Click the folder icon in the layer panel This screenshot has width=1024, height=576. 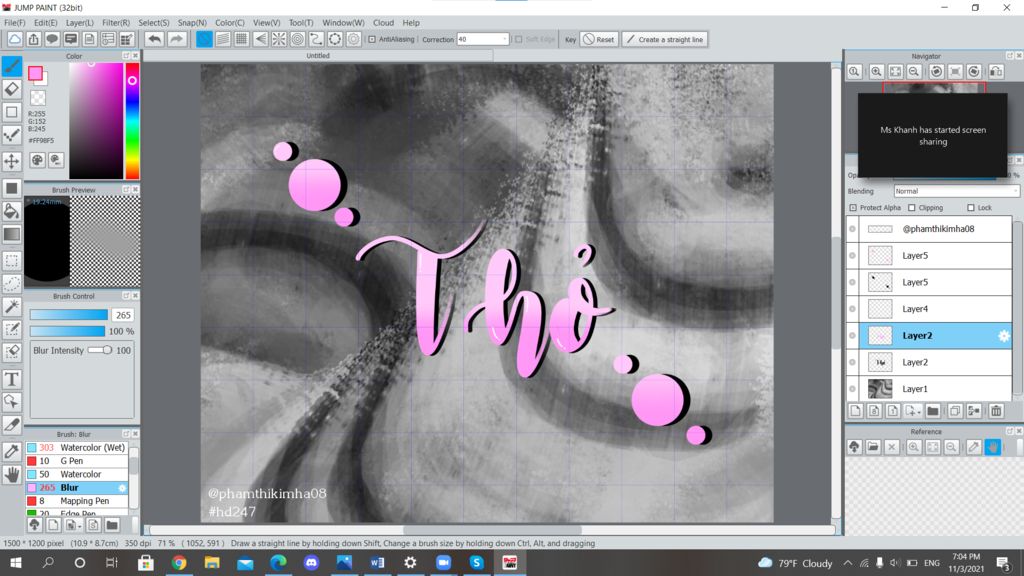[933, 411]
